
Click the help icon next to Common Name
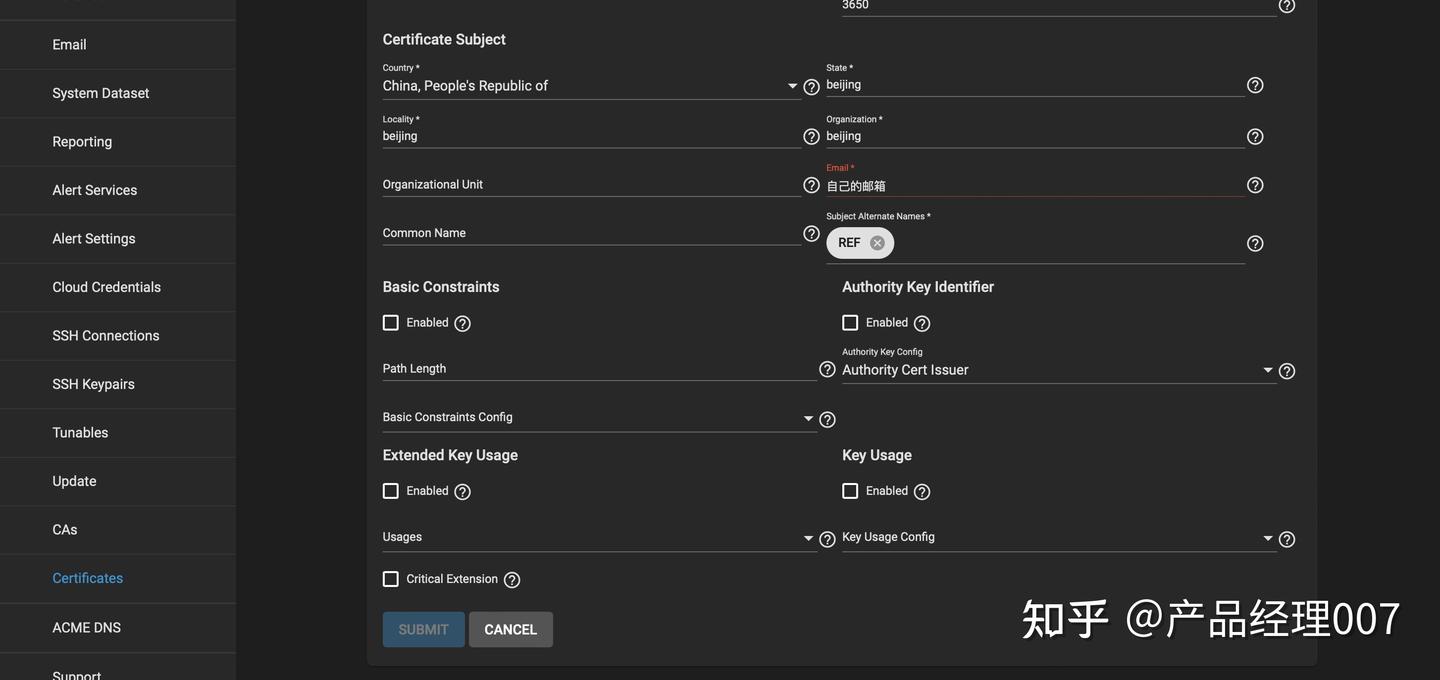point(811,234)
